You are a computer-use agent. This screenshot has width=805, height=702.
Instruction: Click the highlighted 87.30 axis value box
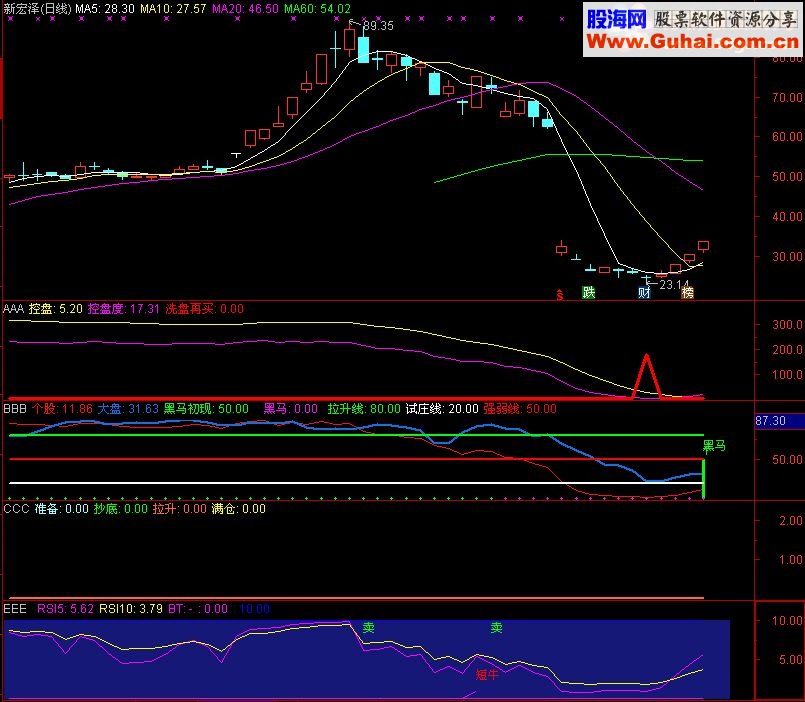coord(779,421)
